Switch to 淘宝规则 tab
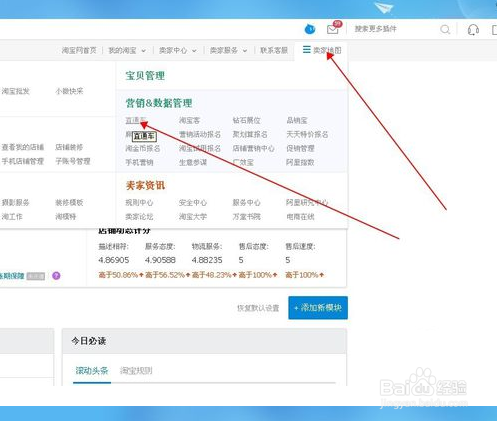Image resolution: width=497 pixels, height=421 pixels. tap(136, 371)
